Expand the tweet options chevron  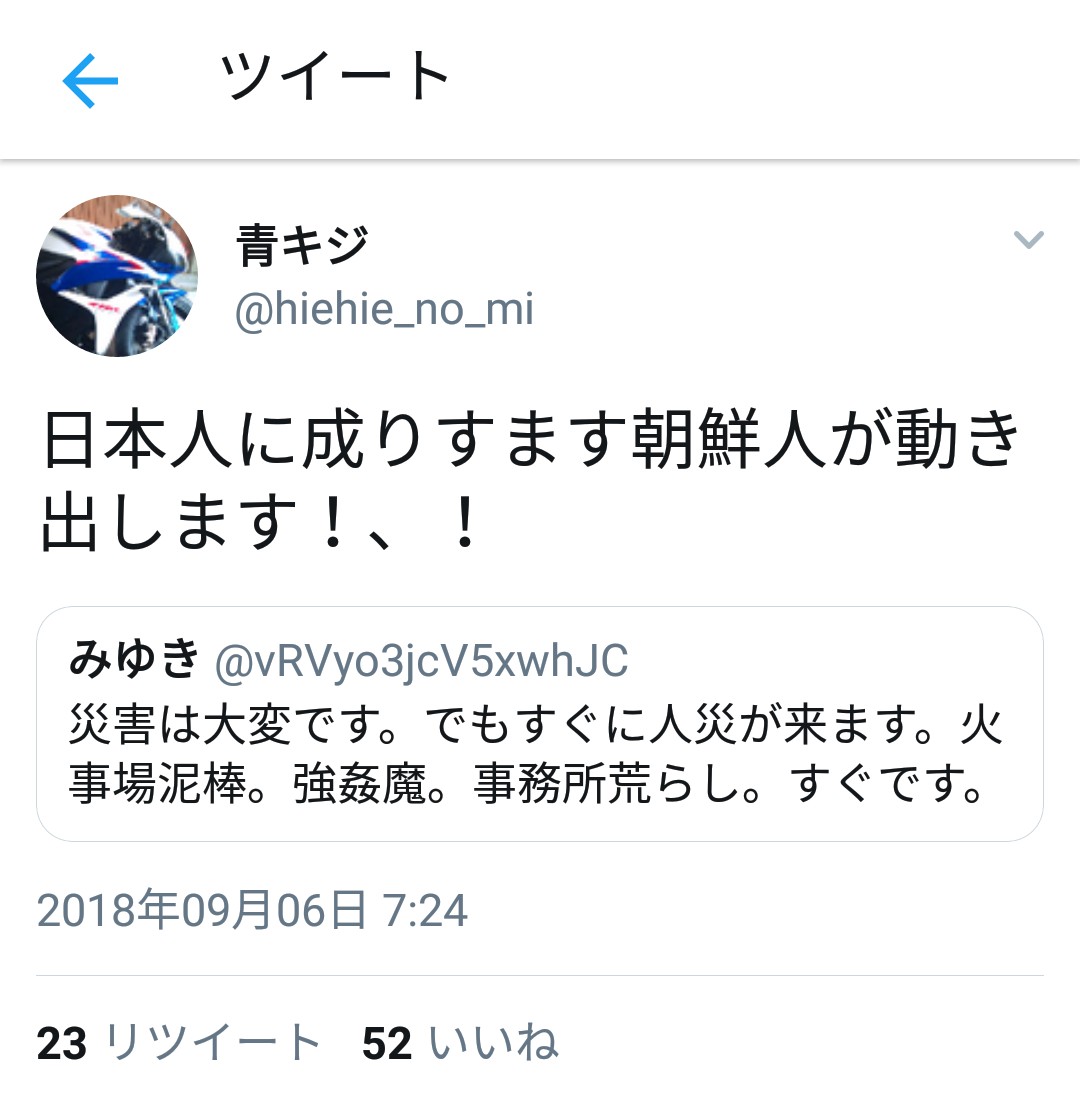point(1028,240)
